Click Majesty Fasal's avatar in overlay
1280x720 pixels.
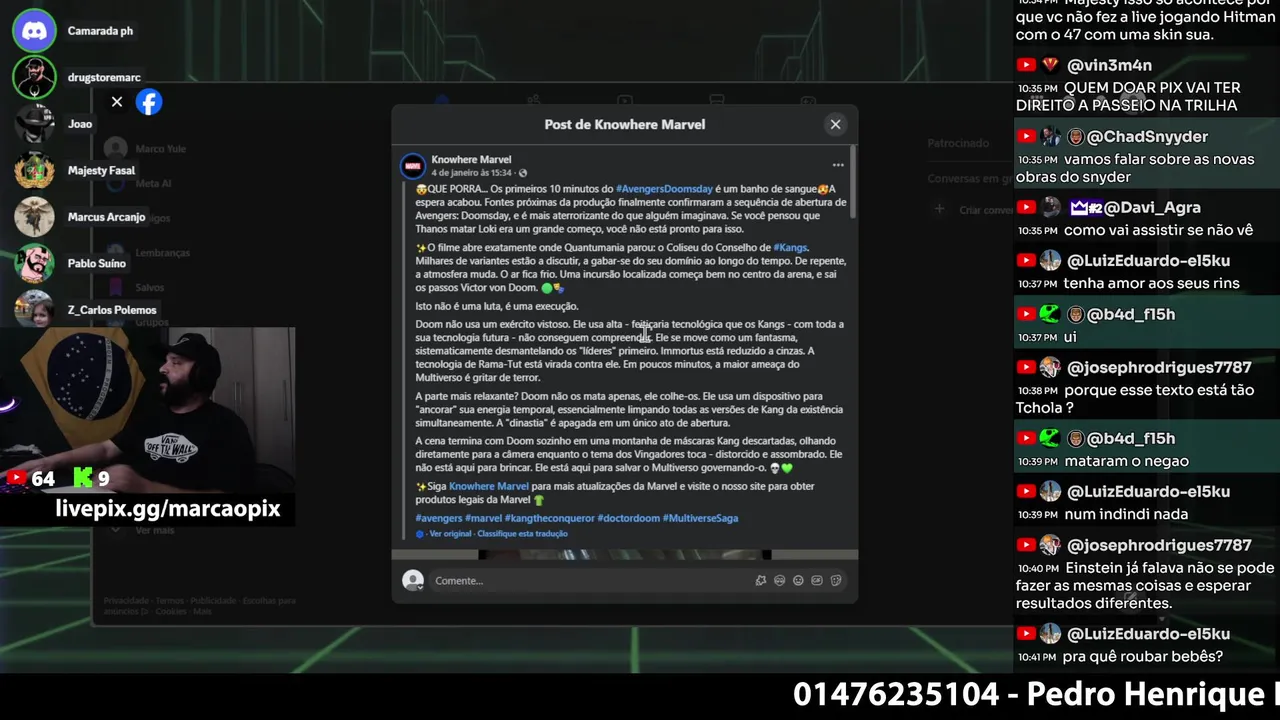coord(34,170)
